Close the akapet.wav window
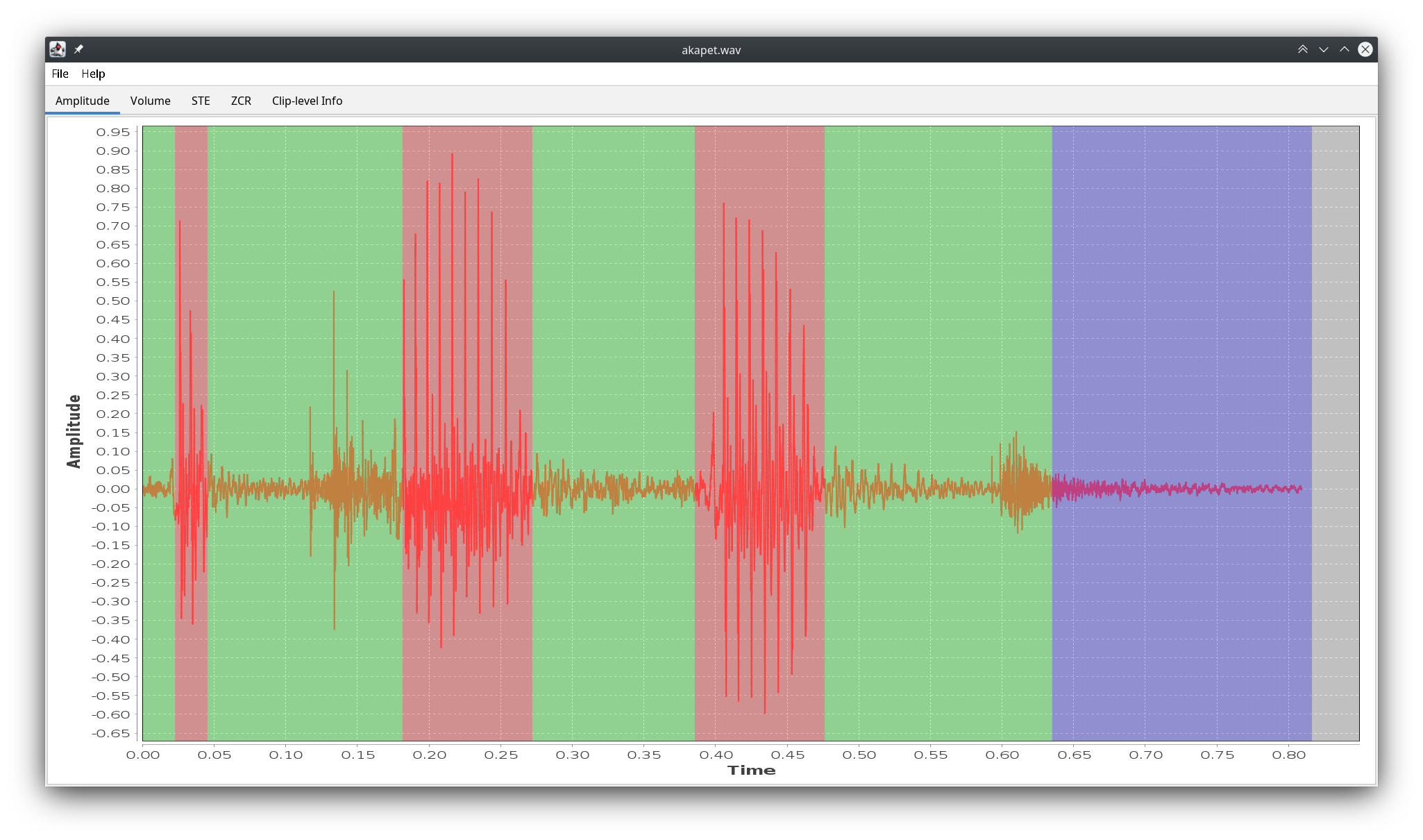This screenshot has width=1423, height=840. pos(1365,49)
